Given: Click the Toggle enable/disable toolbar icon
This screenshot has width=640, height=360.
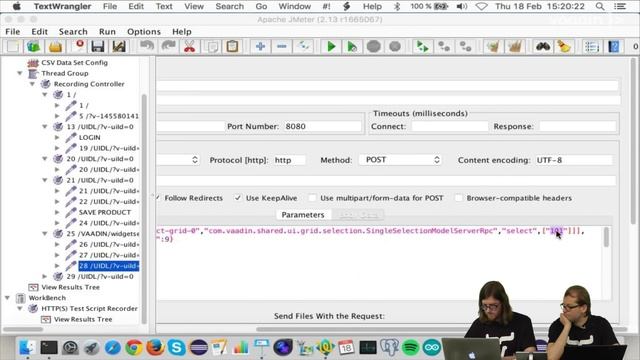Looking at the screenshot, I should pyautogui.click(x=303, y=47).
